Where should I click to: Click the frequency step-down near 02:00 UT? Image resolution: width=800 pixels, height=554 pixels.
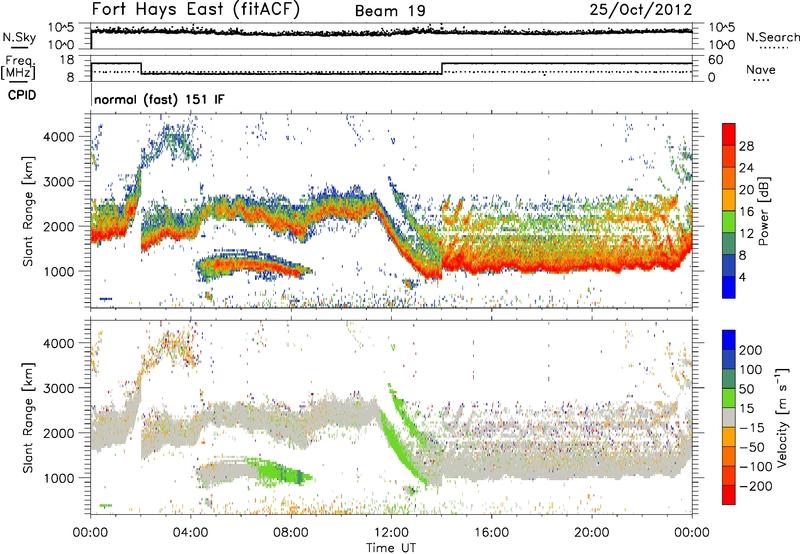click(x=141, y=68)
